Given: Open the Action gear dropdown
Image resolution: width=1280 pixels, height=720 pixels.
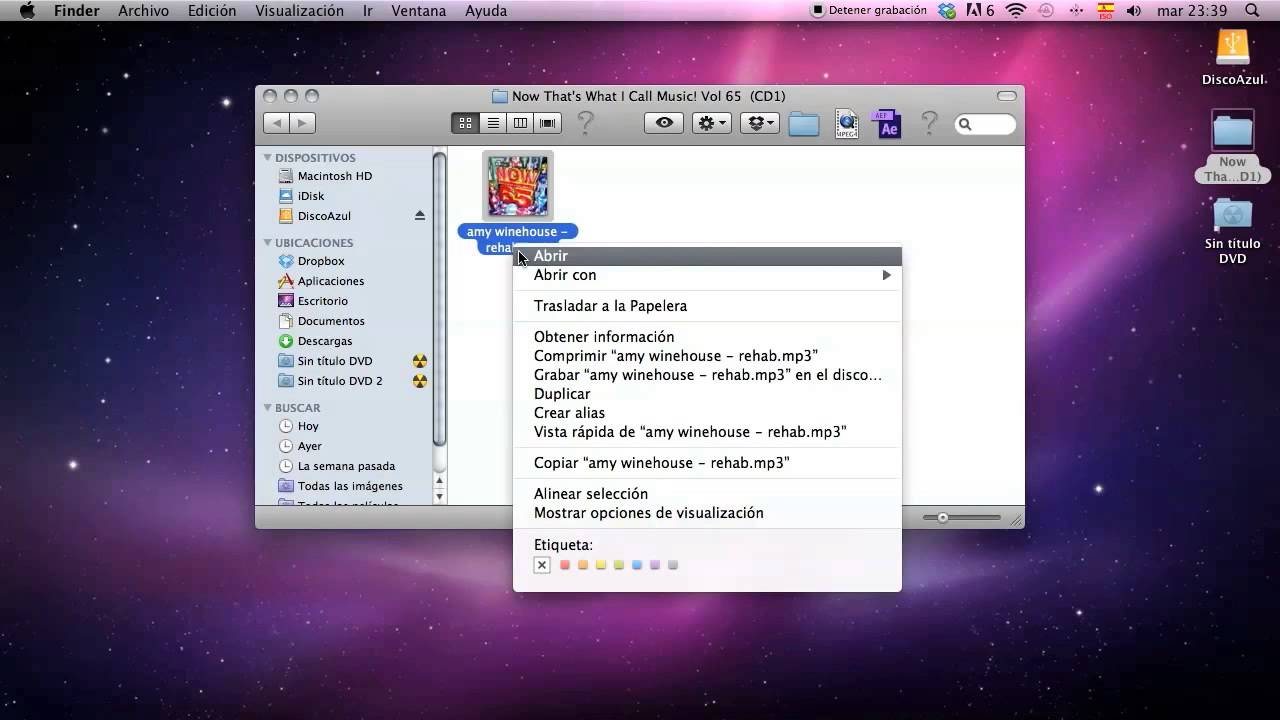Looking at the screenshot, I should tap(712, 123).
